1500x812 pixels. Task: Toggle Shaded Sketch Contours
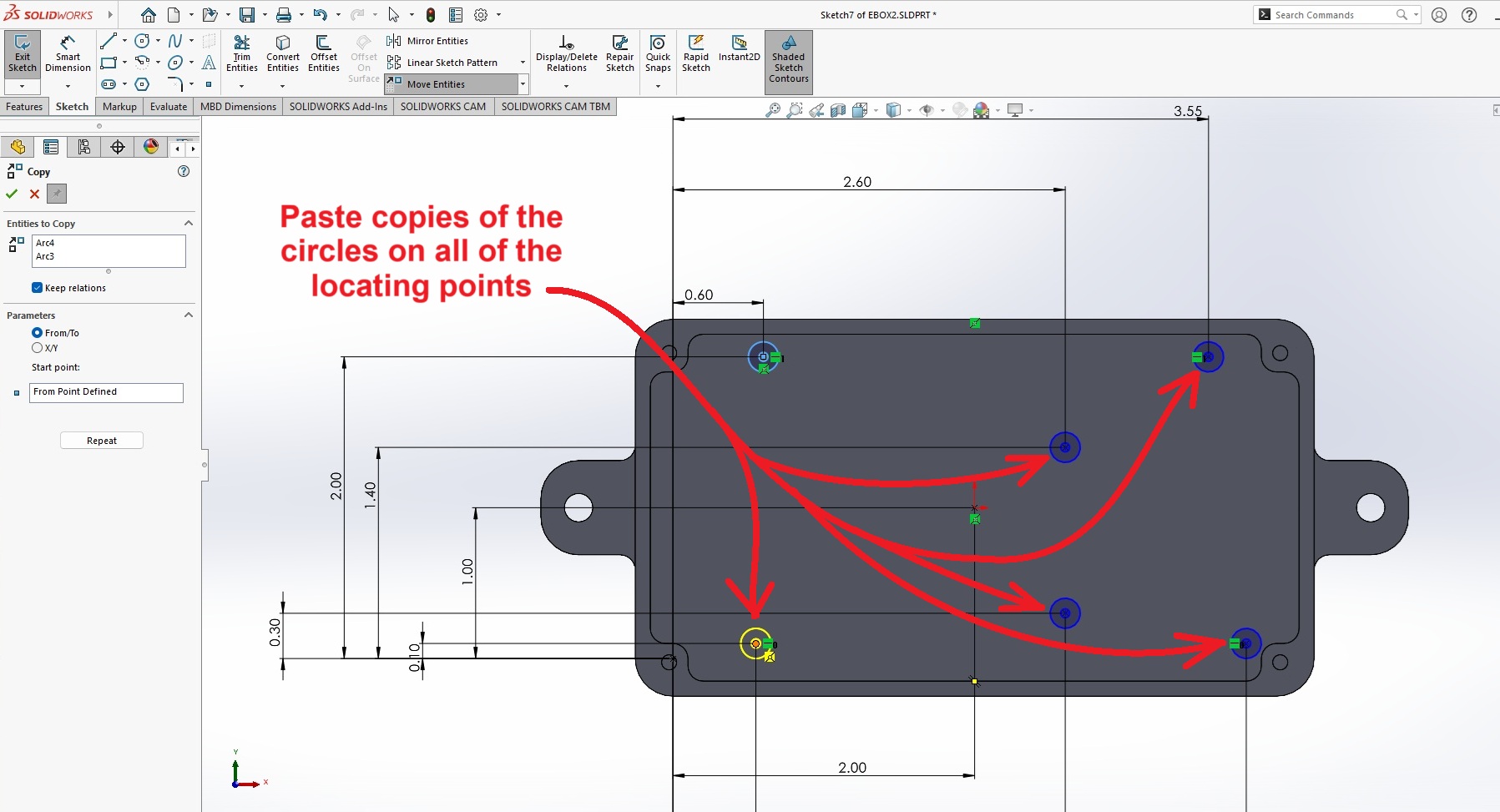tap(788, 59)
